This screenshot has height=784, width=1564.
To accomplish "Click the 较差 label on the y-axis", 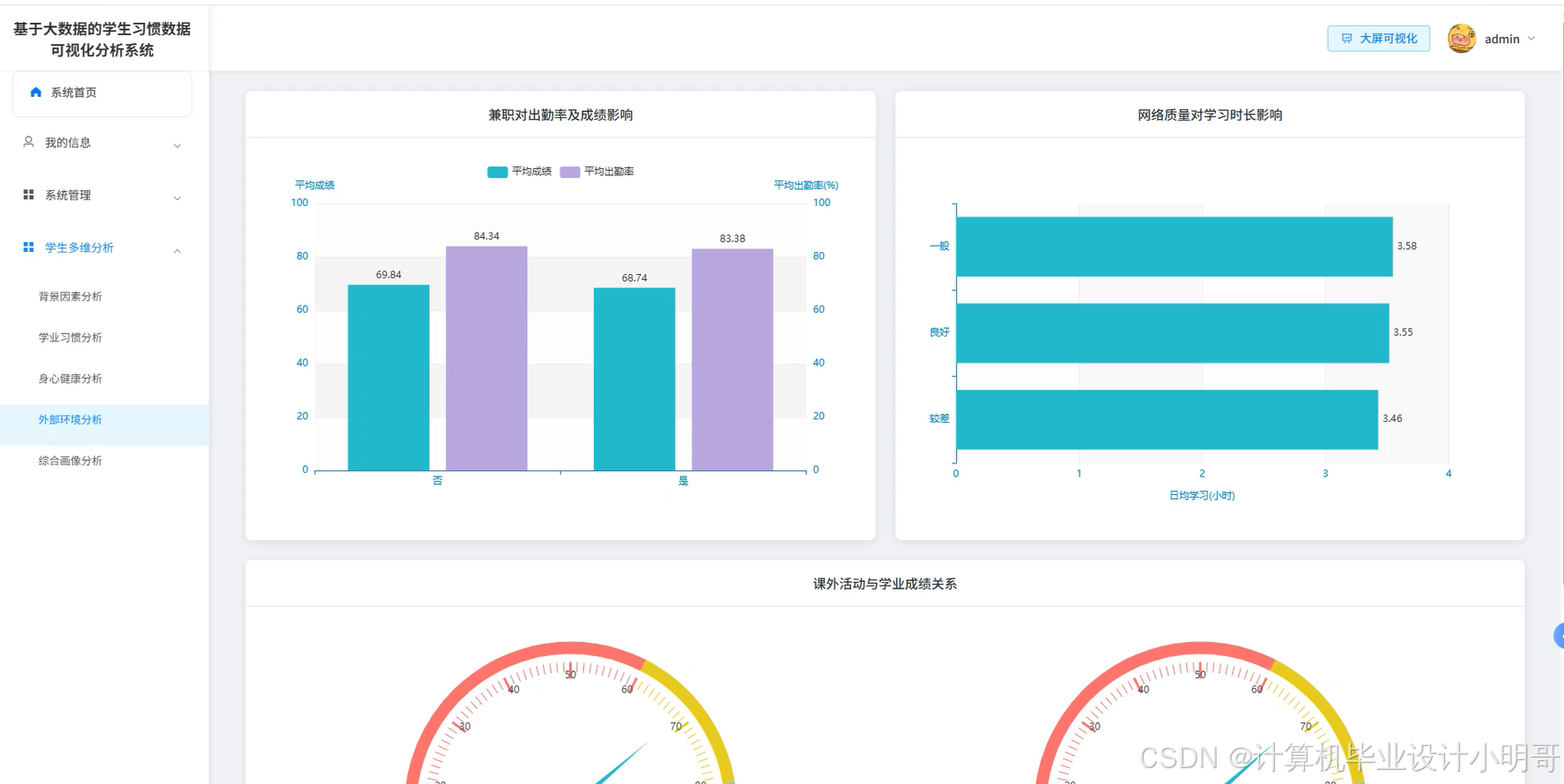I will click(x=939, y=419).
